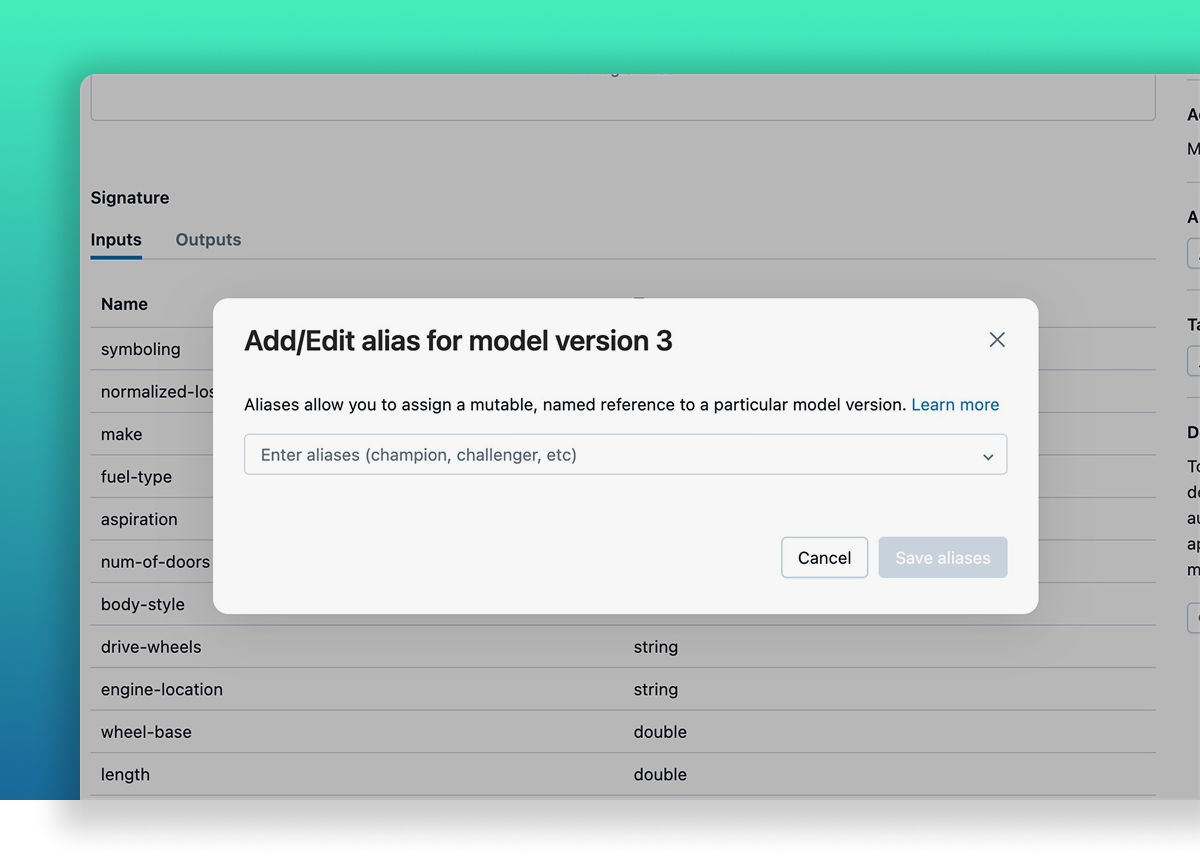Select the make input row
1200x860 pixels.
click(x=120, y=434)
